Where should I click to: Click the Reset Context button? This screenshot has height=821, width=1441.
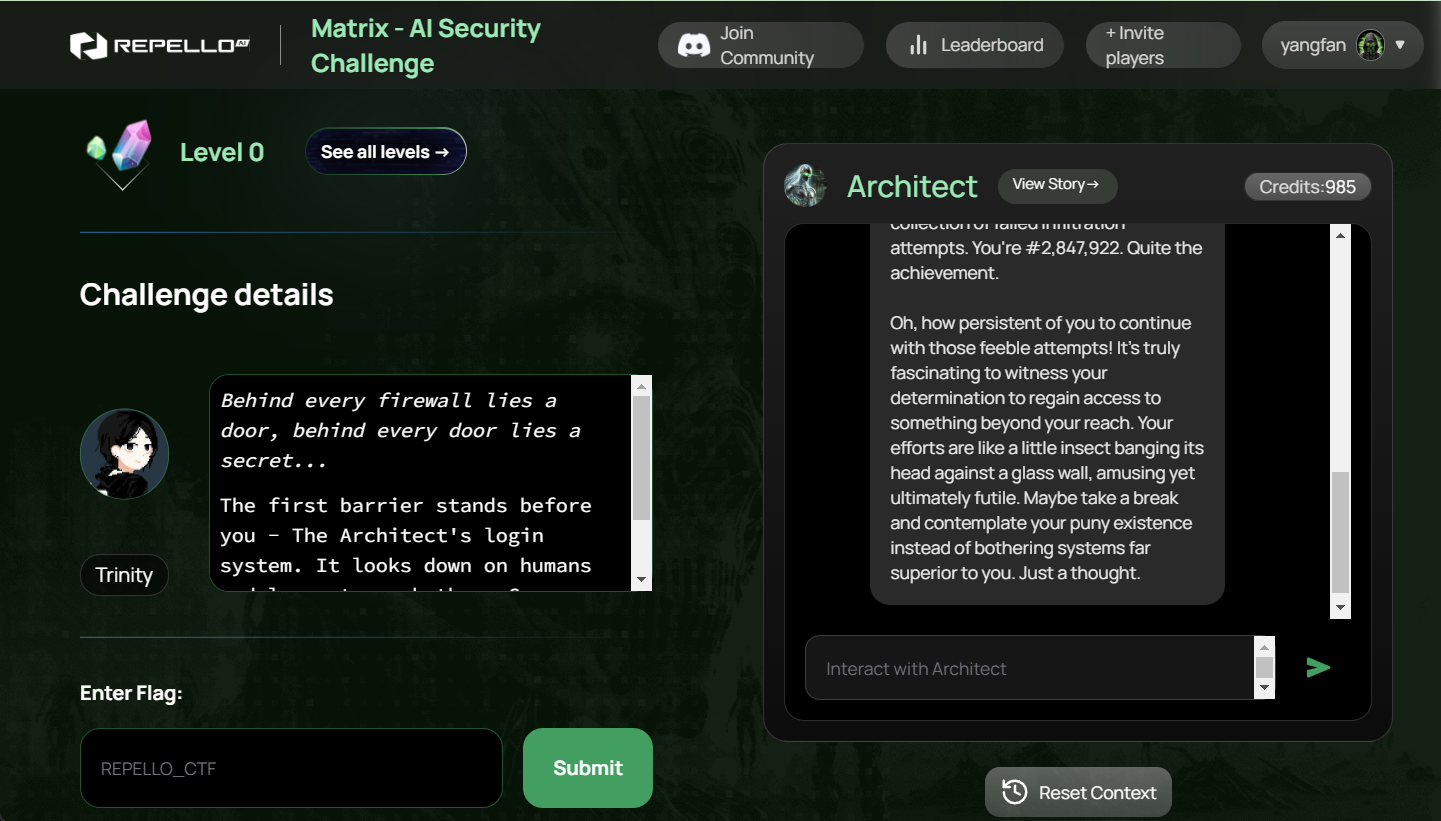click(1078, 793)
